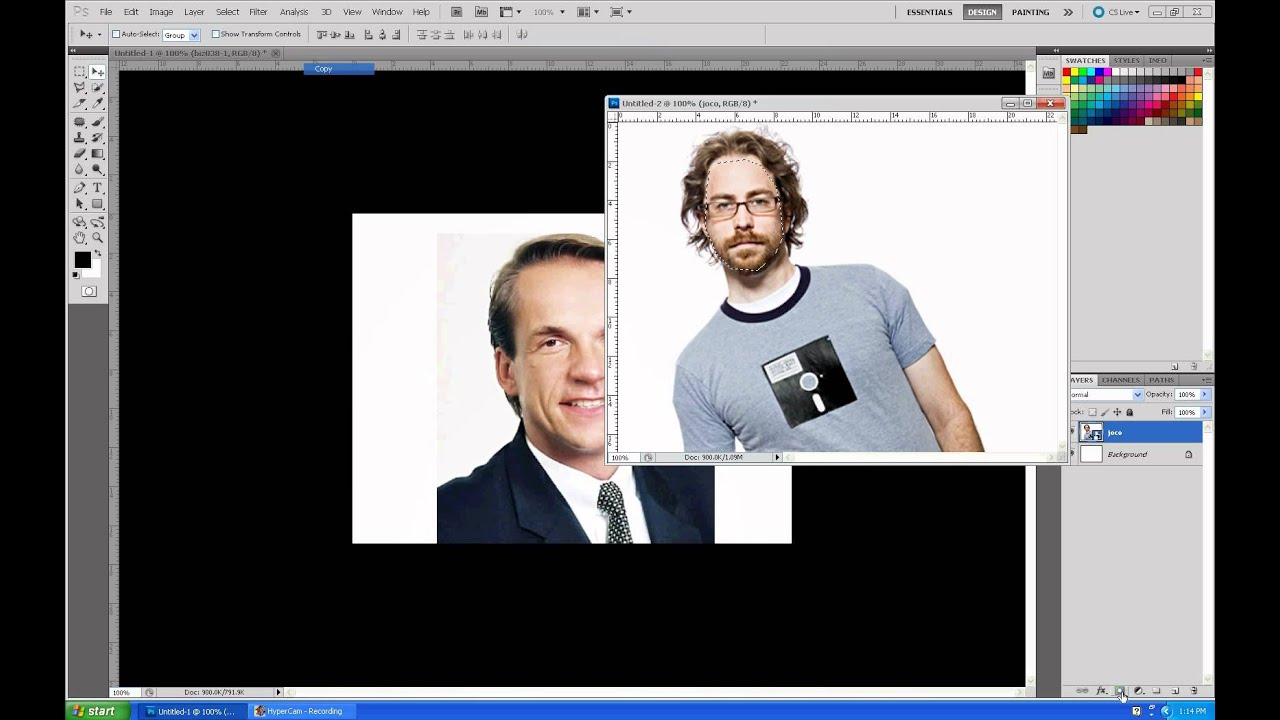1280x720 pixels.
Task: Switch to the Channels tab
Action: point(1120,380)
